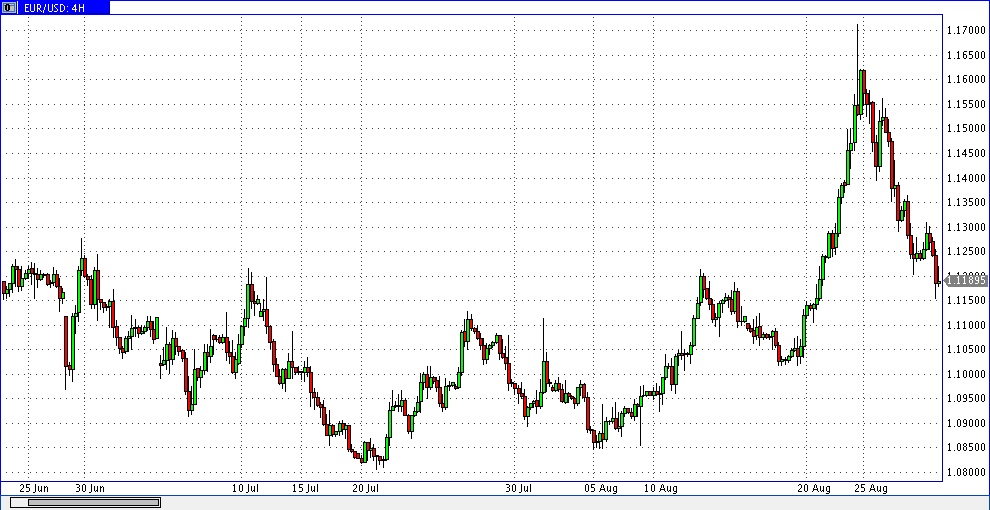Click the 1.10000 price axis label
Image resolution: width=990 pixels, height=510 pixels.
point(966,374)
